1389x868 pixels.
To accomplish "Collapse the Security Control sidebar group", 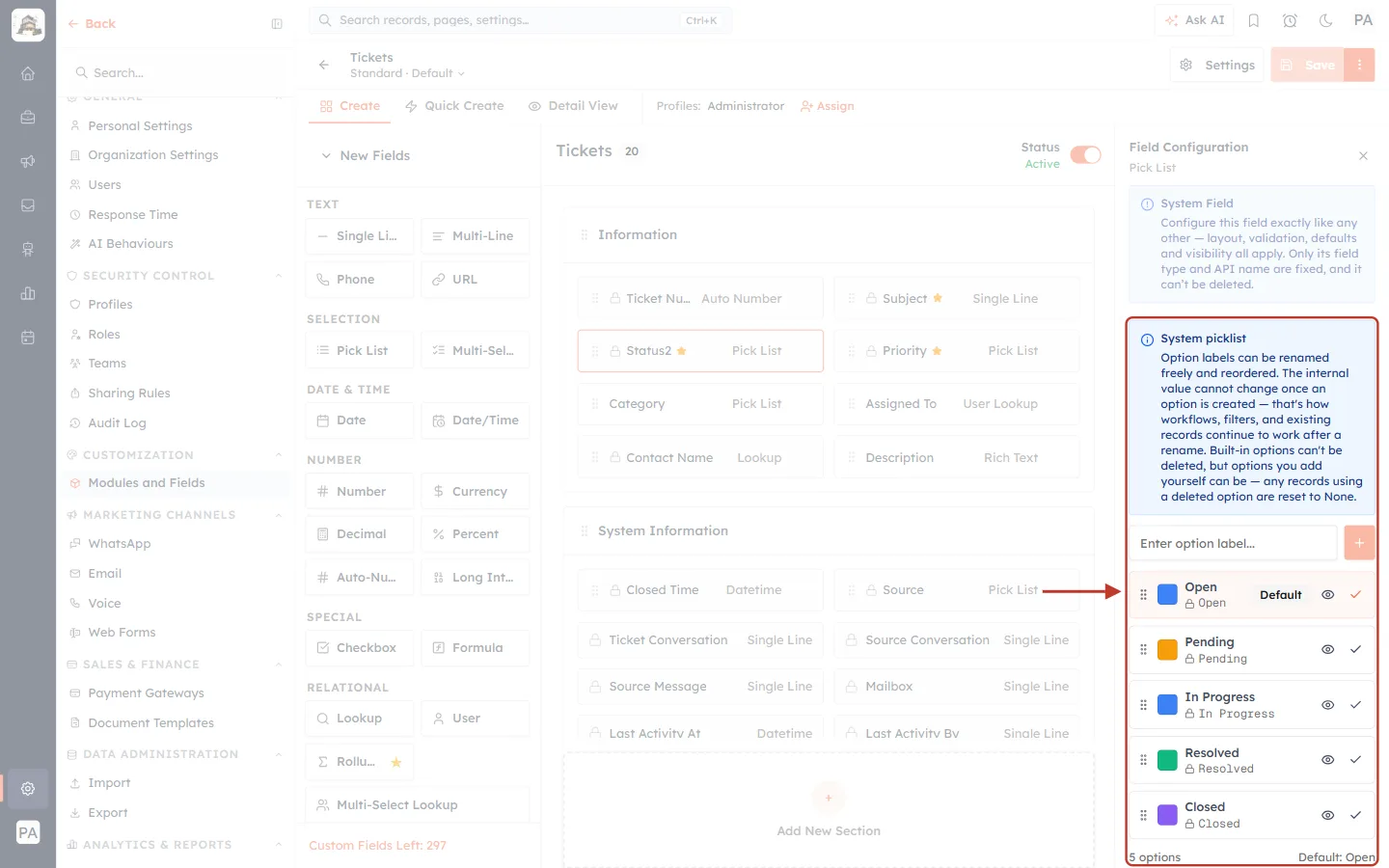I will (279, 276).
